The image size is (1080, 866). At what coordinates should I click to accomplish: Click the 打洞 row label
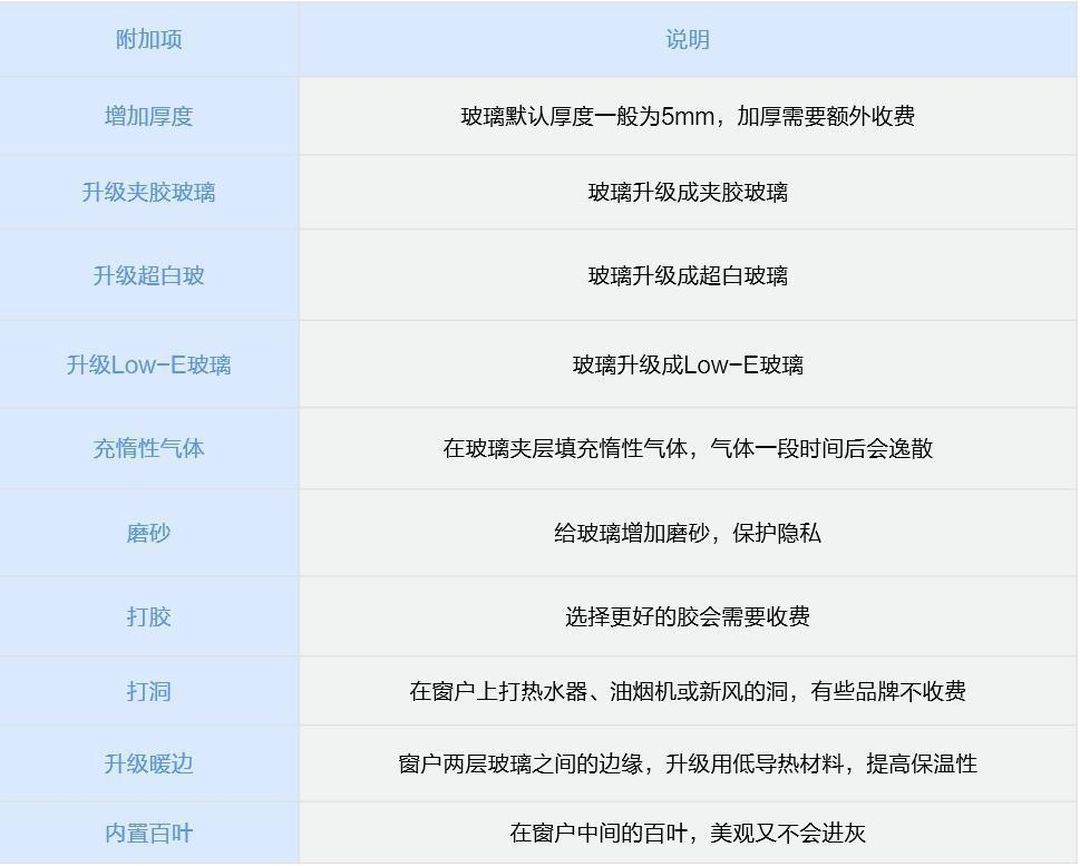tap(148, 691)
